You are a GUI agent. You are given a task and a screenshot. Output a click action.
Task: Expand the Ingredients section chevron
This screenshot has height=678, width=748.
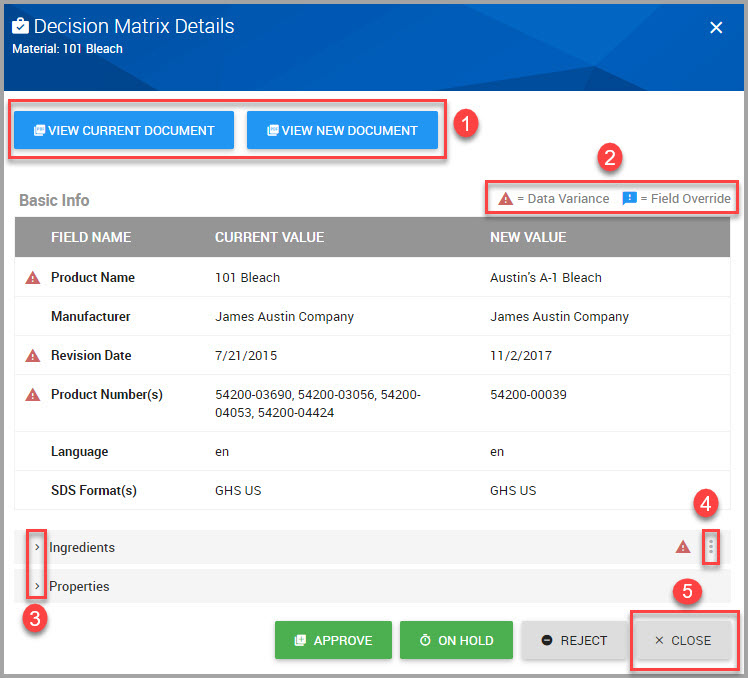coord(37,547)
